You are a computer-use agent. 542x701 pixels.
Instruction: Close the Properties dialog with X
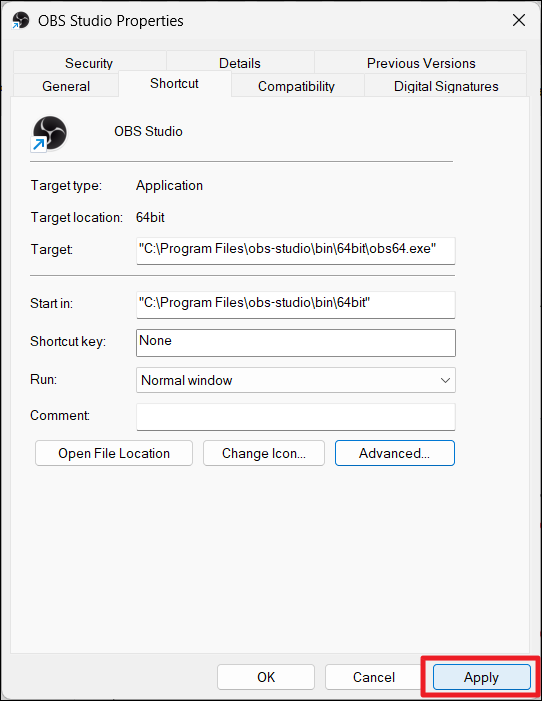pos(519,20)
